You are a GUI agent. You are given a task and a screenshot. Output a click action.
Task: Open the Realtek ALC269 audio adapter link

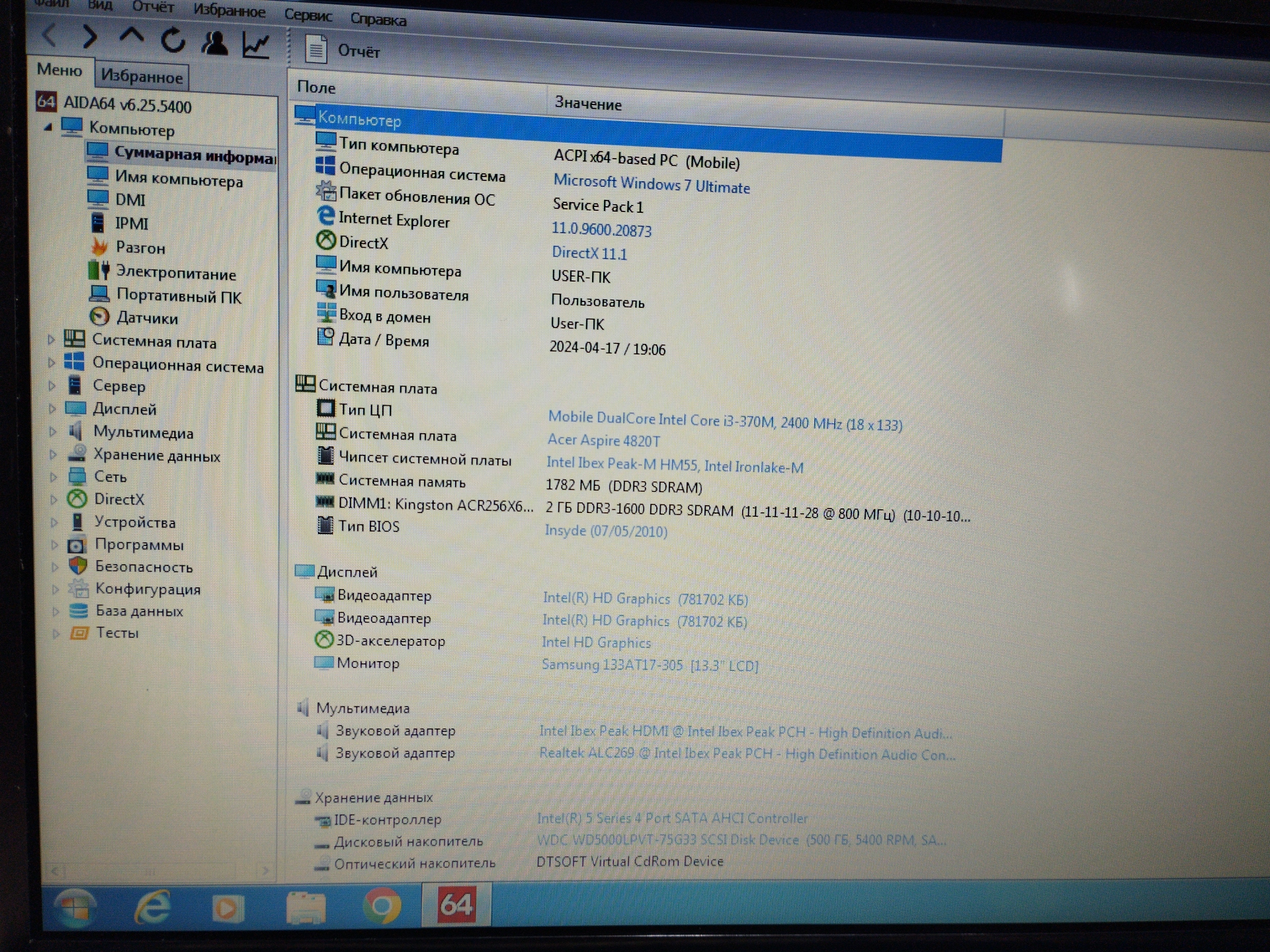(x=747, y=754)
